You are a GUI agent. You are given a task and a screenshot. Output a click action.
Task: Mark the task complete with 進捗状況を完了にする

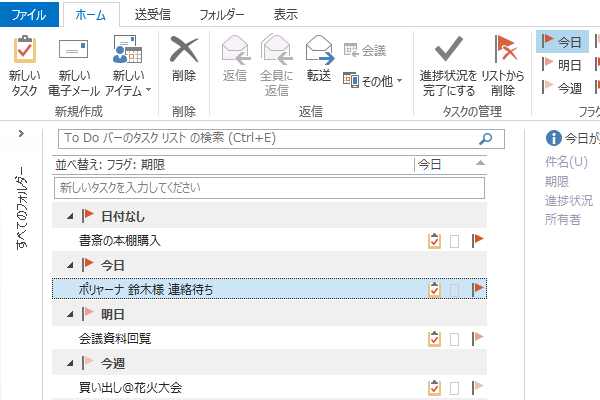click(448, 65)
